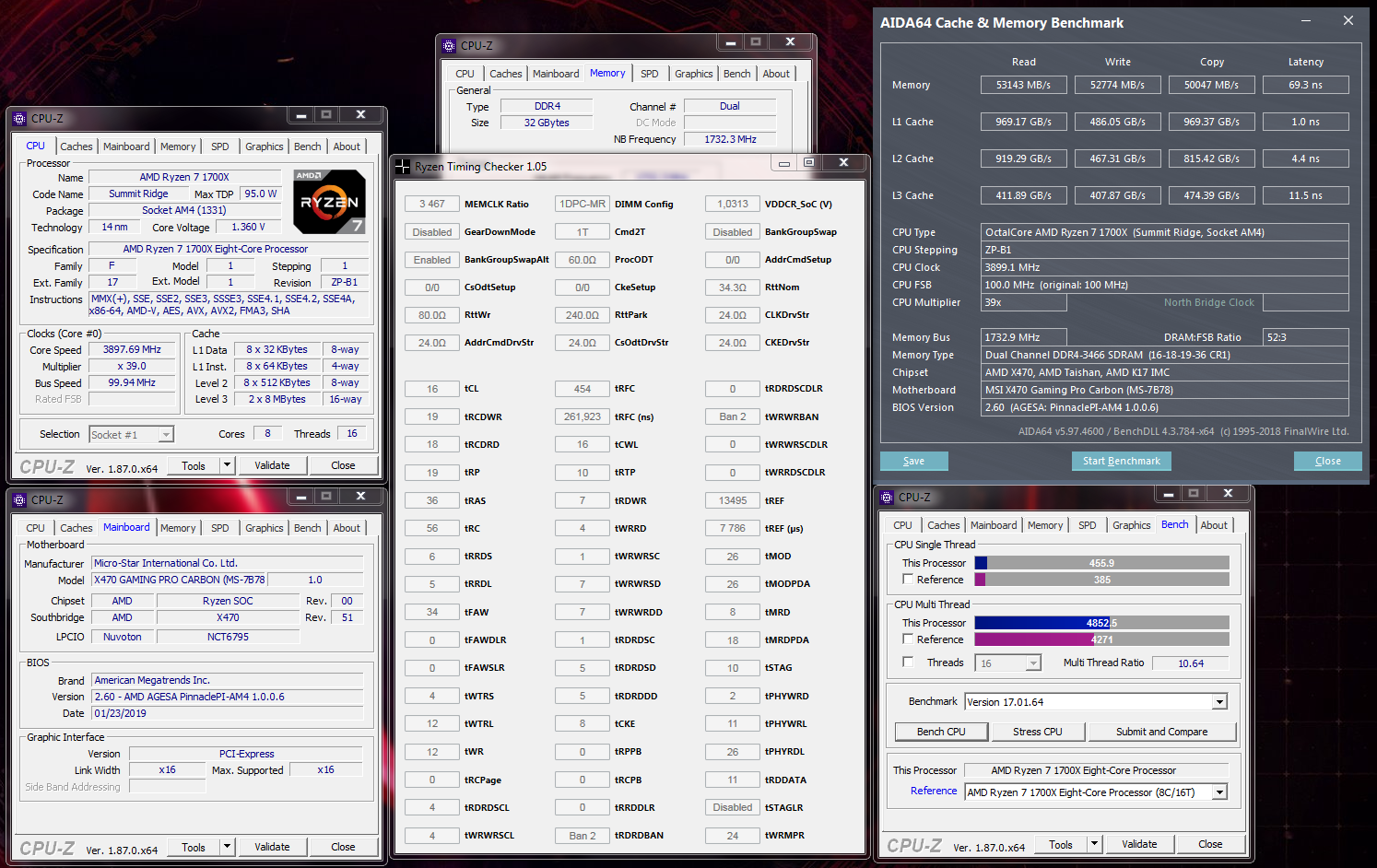This screenshot has height=868, width=1377.
Task: Click Tools button in CPU-Z mainboard window
Action: click(194, 847)
